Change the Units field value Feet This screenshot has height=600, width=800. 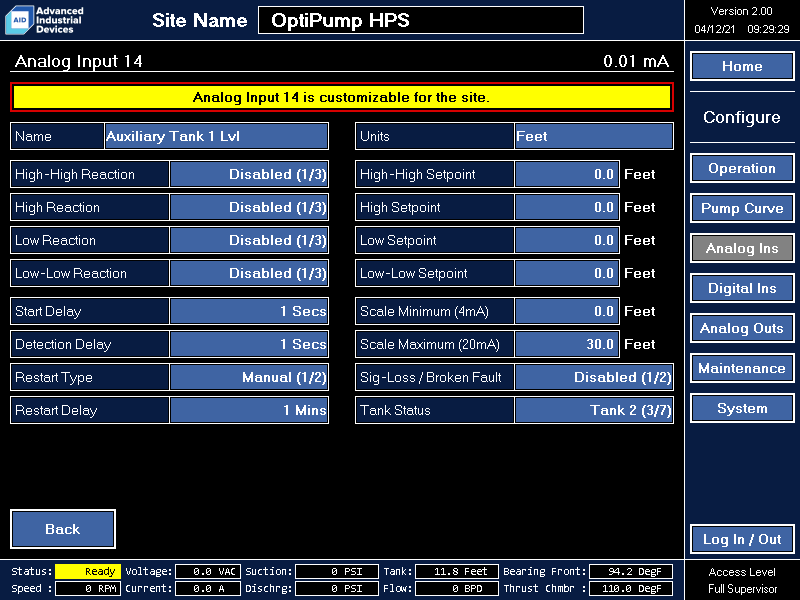tap(594, 136)
